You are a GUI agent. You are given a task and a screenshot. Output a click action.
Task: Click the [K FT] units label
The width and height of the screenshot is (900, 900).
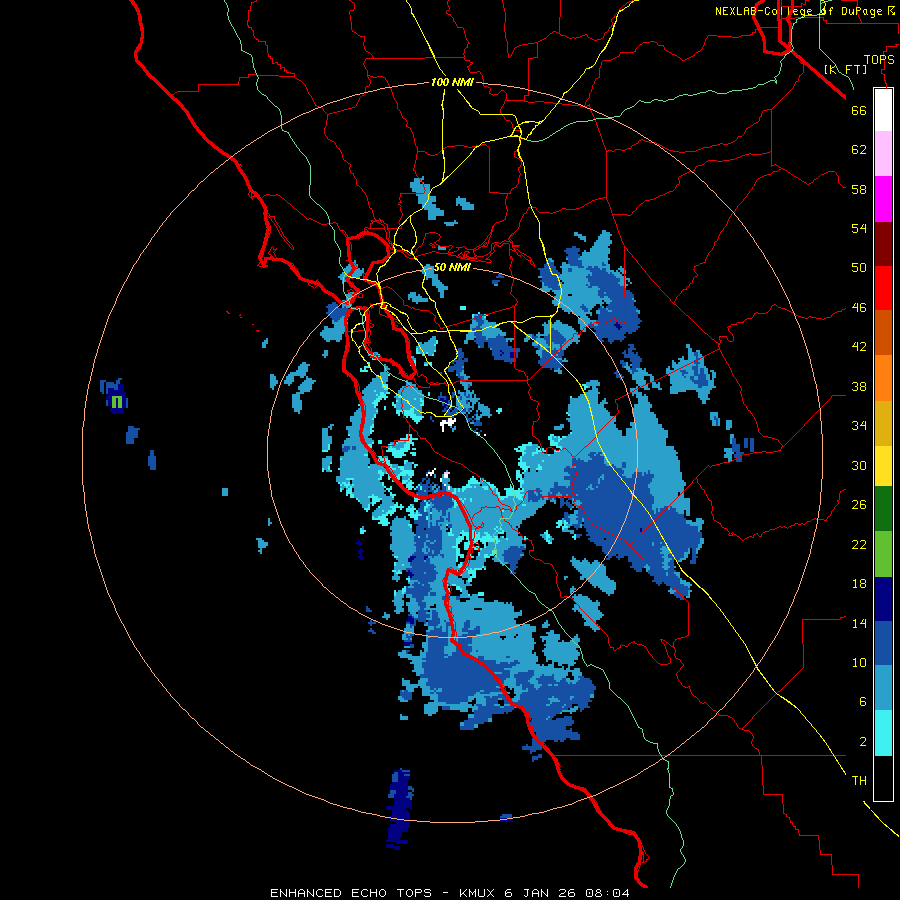[846, 69]
